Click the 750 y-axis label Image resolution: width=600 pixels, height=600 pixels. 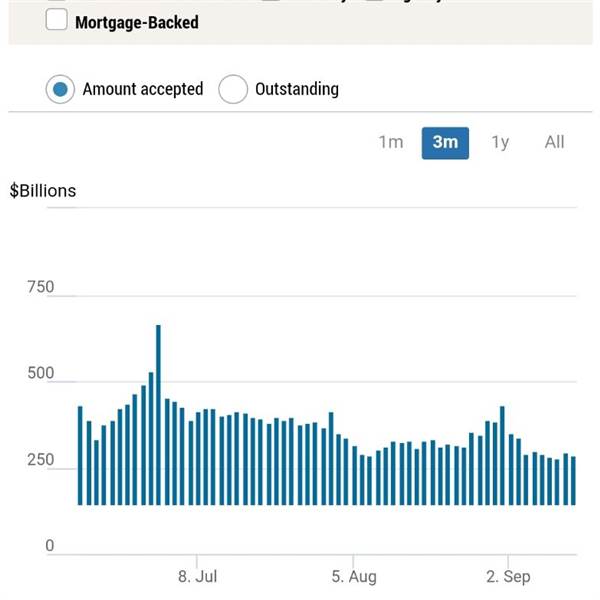click(x=40, y=288)
